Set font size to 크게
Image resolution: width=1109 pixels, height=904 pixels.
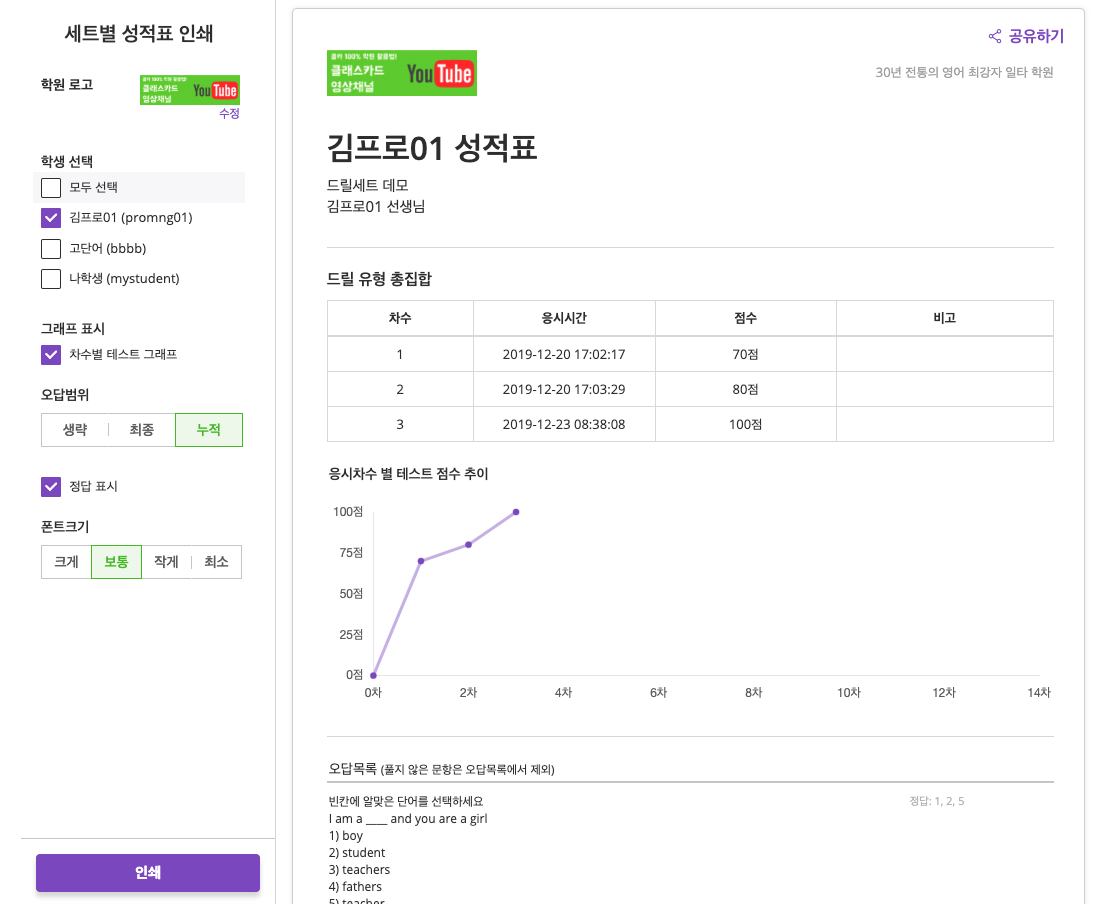pyautogui.click(x=66, y=562)
